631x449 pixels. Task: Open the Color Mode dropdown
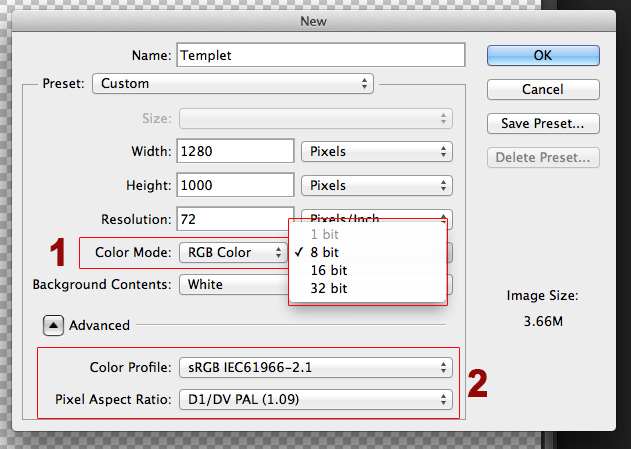click(232, 253)
